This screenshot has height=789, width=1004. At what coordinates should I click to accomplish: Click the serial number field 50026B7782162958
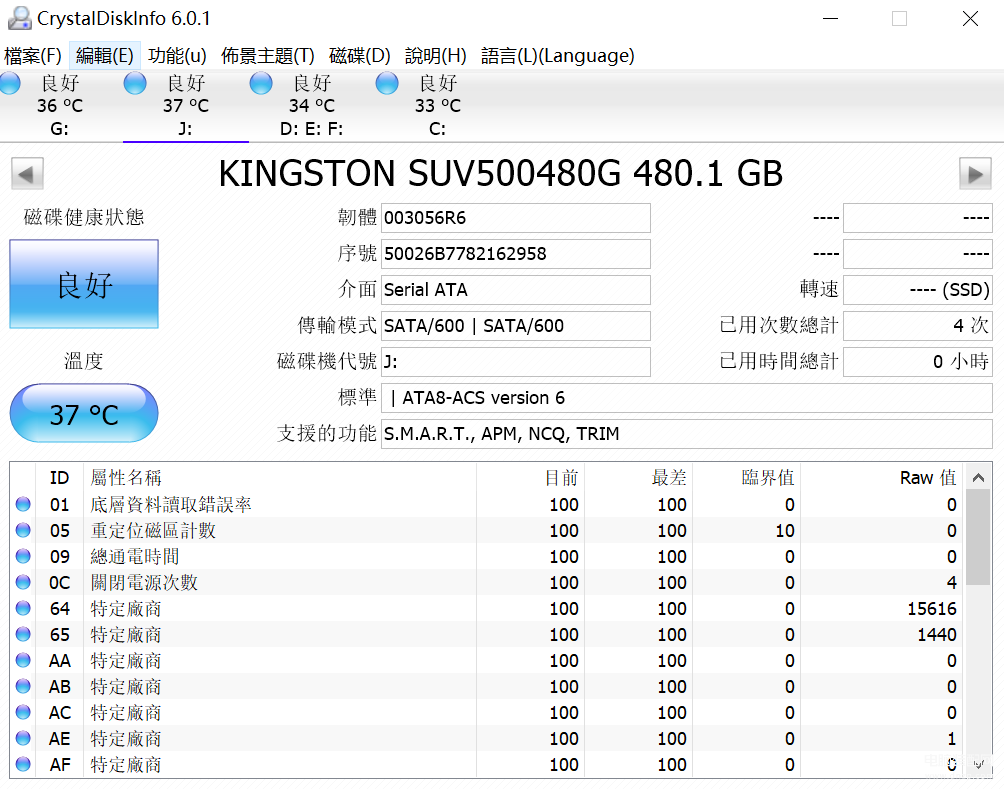point(515,254)
